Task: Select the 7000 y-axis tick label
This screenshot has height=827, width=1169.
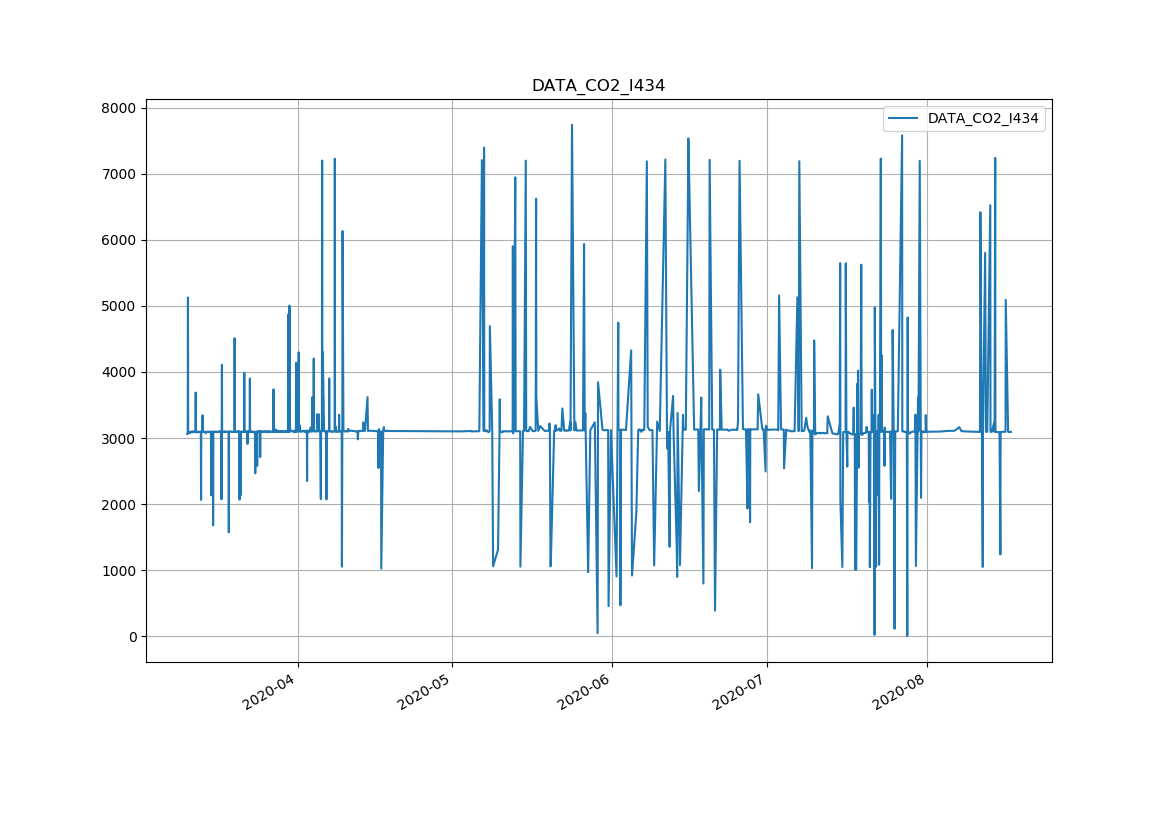Action: [x=118, y=174]
